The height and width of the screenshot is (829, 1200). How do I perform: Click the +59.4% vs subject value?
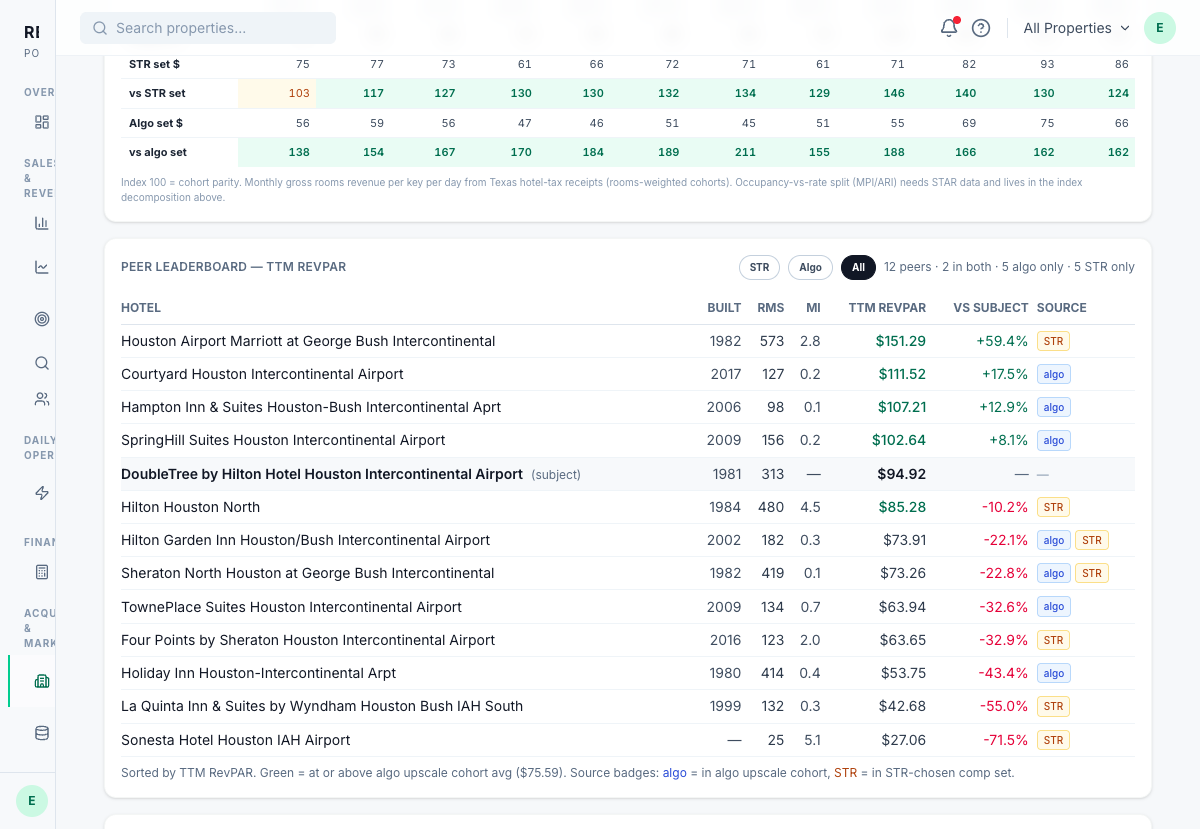(1002, 341)
